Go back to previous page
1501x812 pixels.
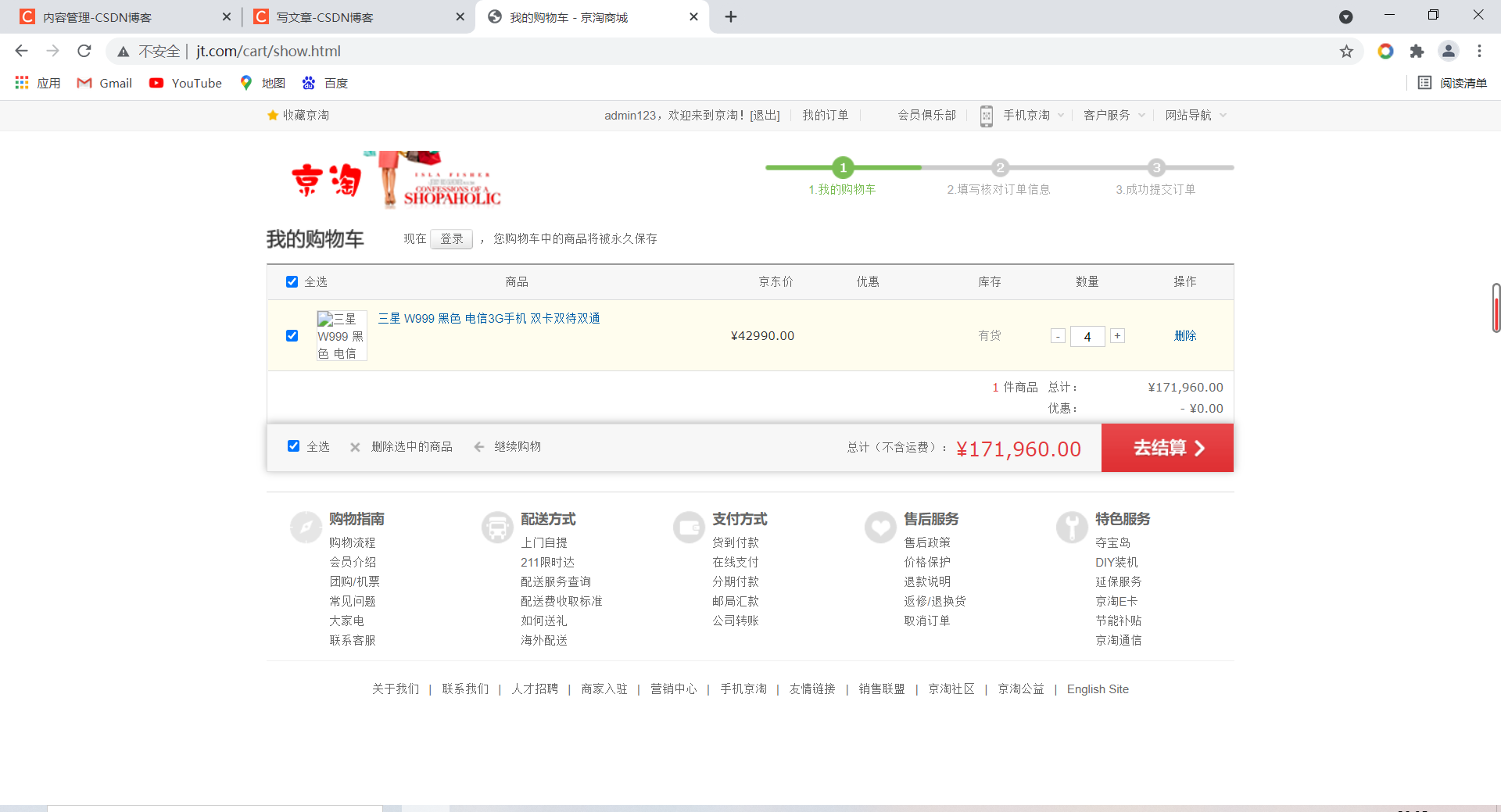[x=21, y=51]
